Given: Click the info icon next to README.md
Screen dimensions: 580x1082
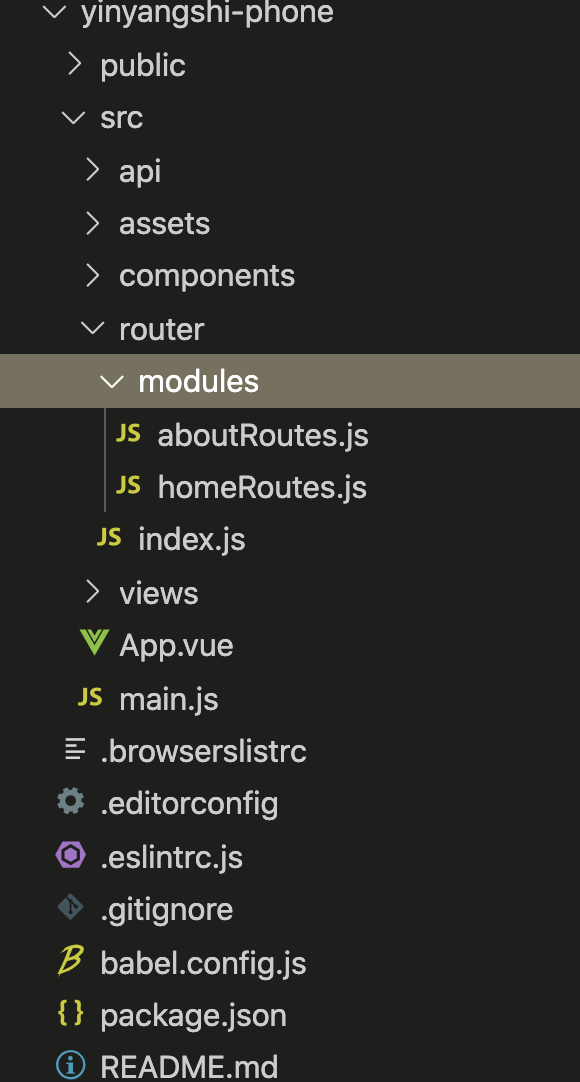Looking at the screenshot, I should click(x=70, y=1066).
